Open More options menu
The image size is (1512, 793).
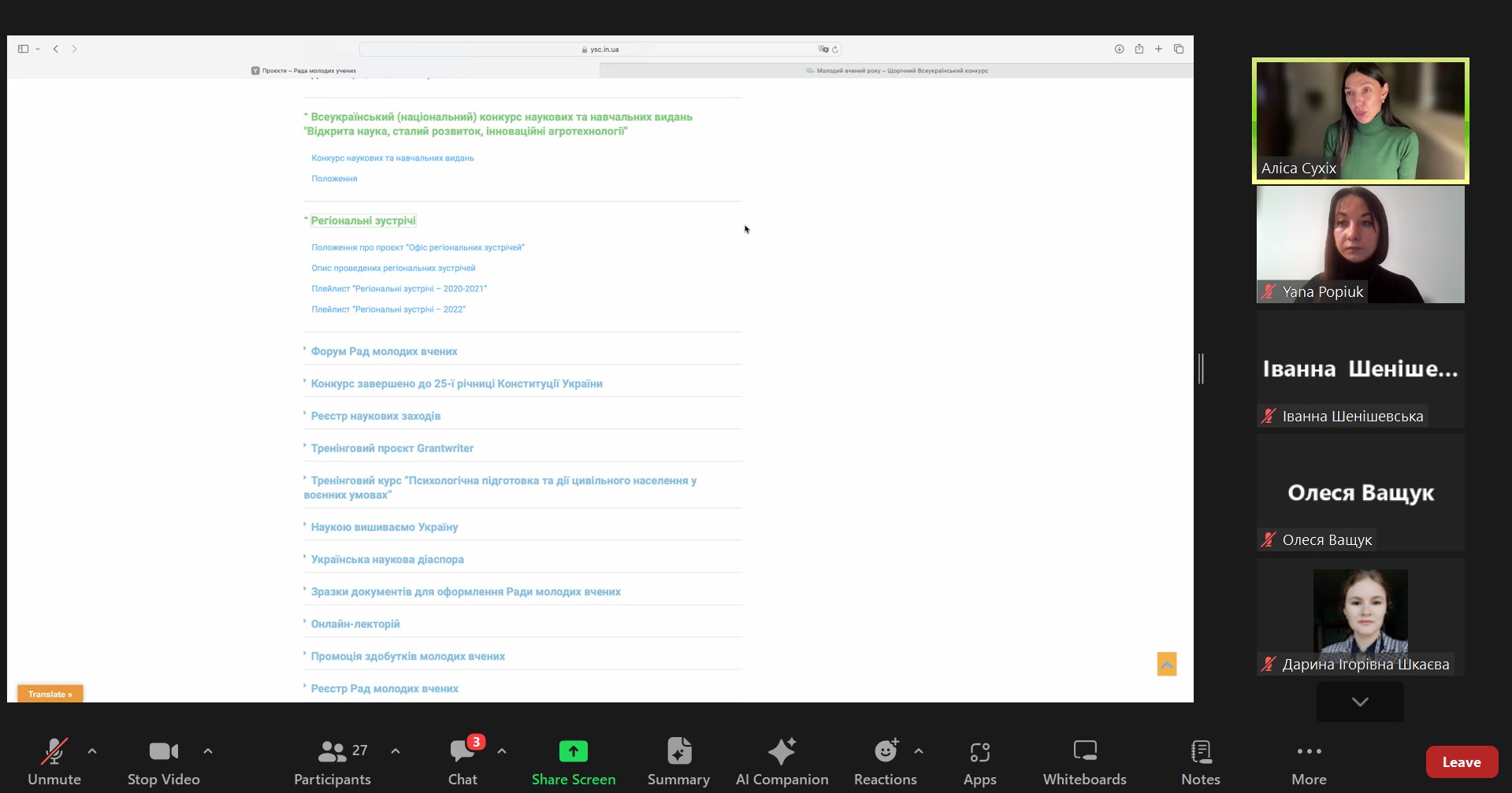point(1309,762)
